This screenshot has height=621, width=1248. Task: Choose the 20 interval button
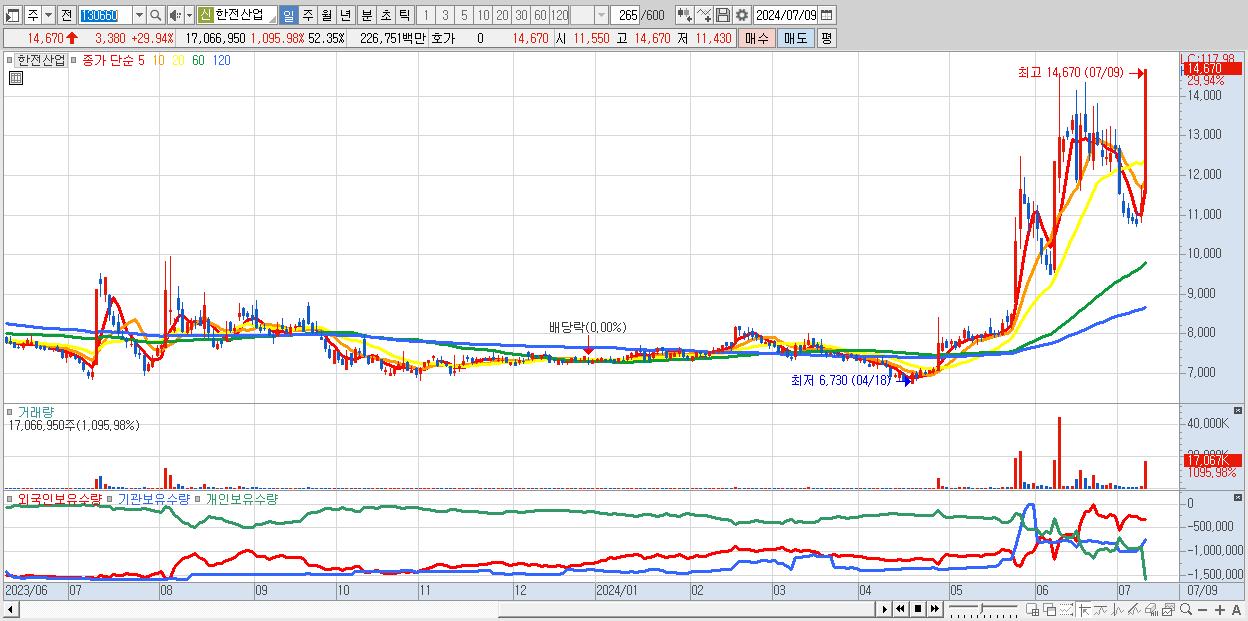[502, 15]
